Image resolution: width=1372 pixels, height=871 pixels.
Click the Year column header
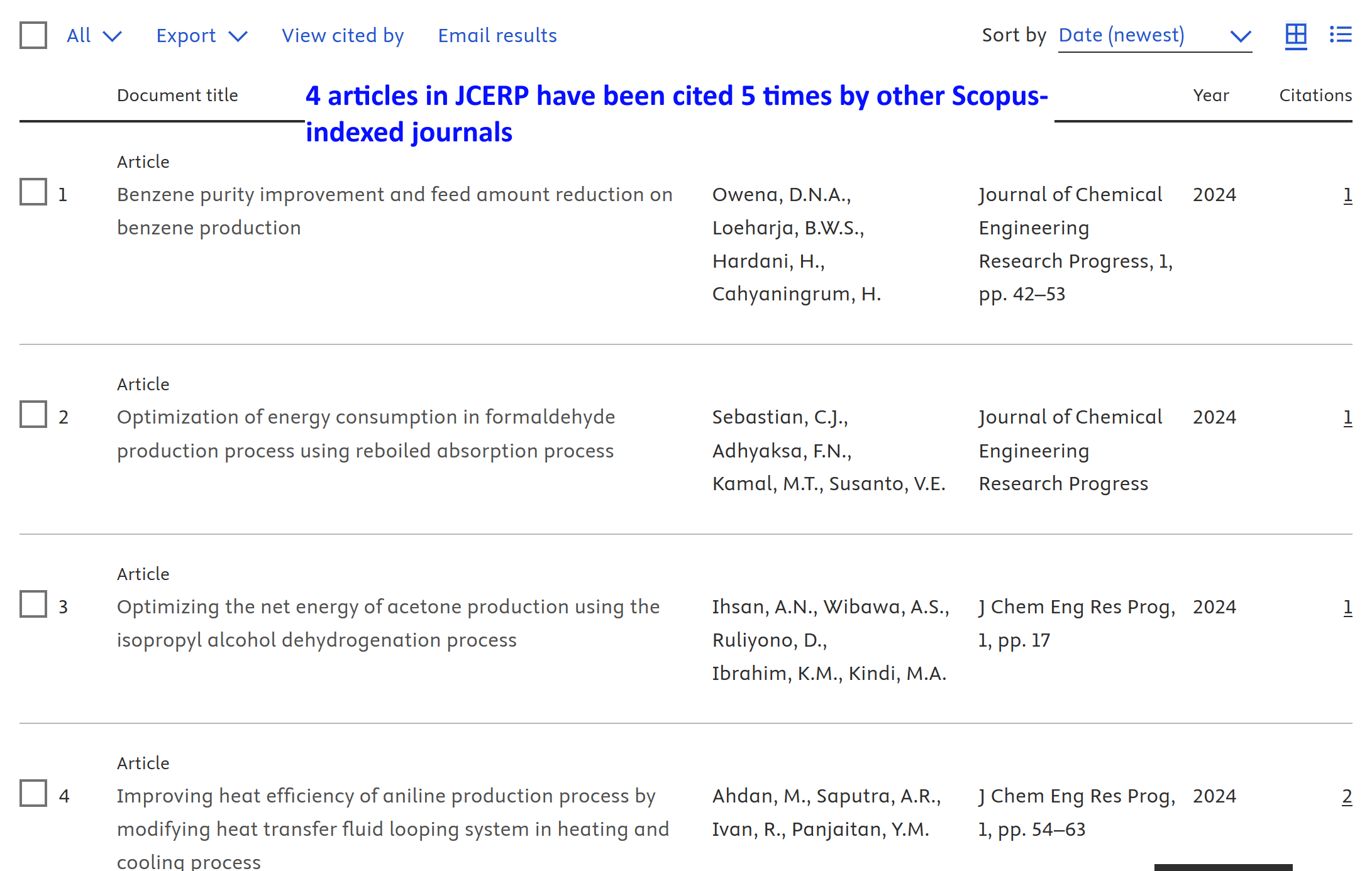[1210, 96]
